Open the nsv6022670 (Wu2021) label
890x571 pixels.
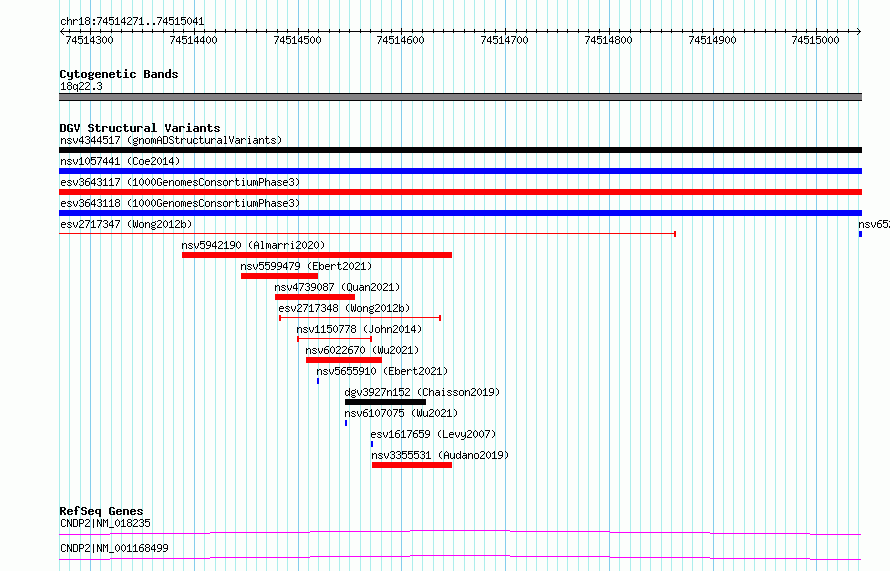(x=362, y=350)
